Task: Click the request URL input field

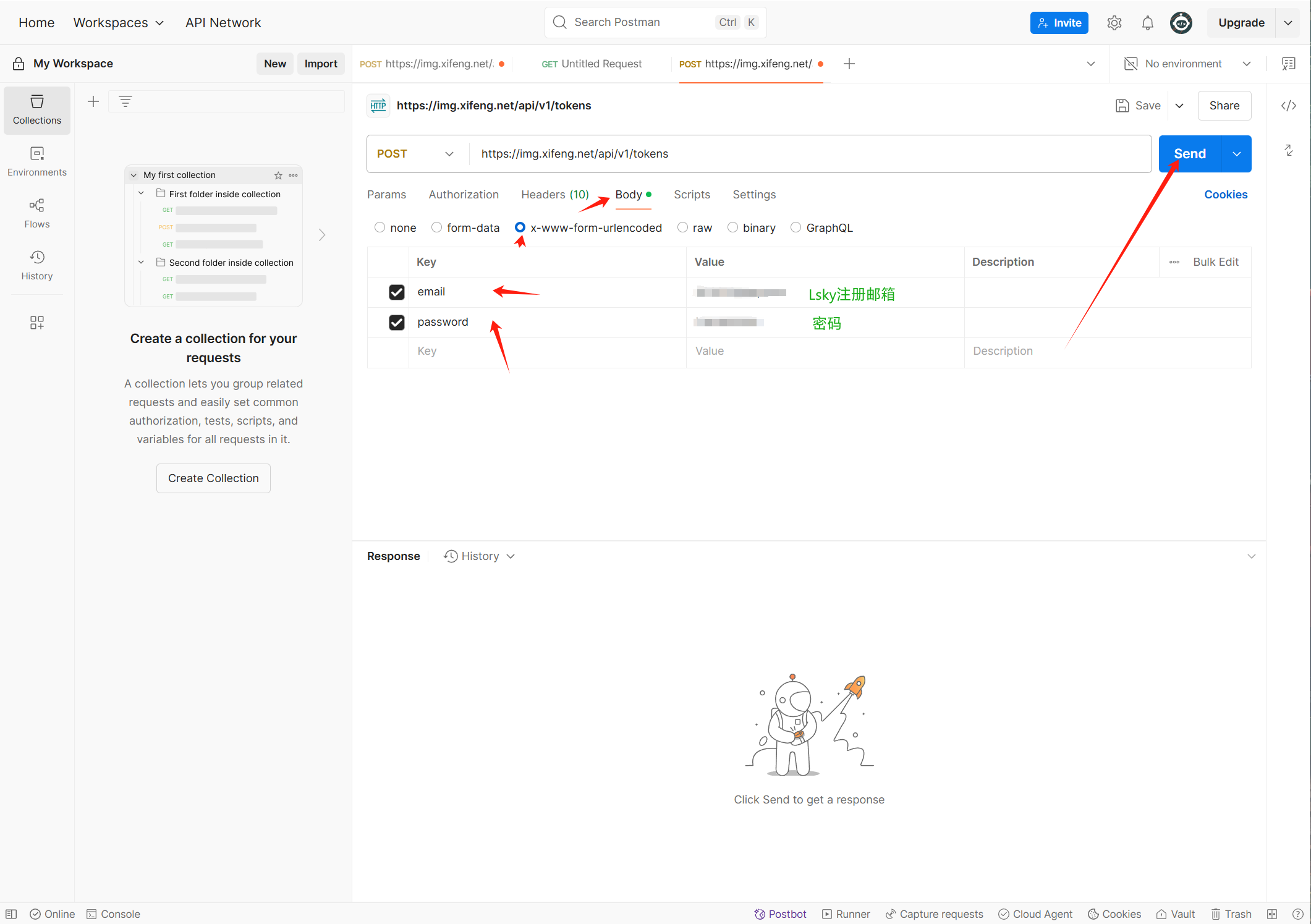Action: 810,154
